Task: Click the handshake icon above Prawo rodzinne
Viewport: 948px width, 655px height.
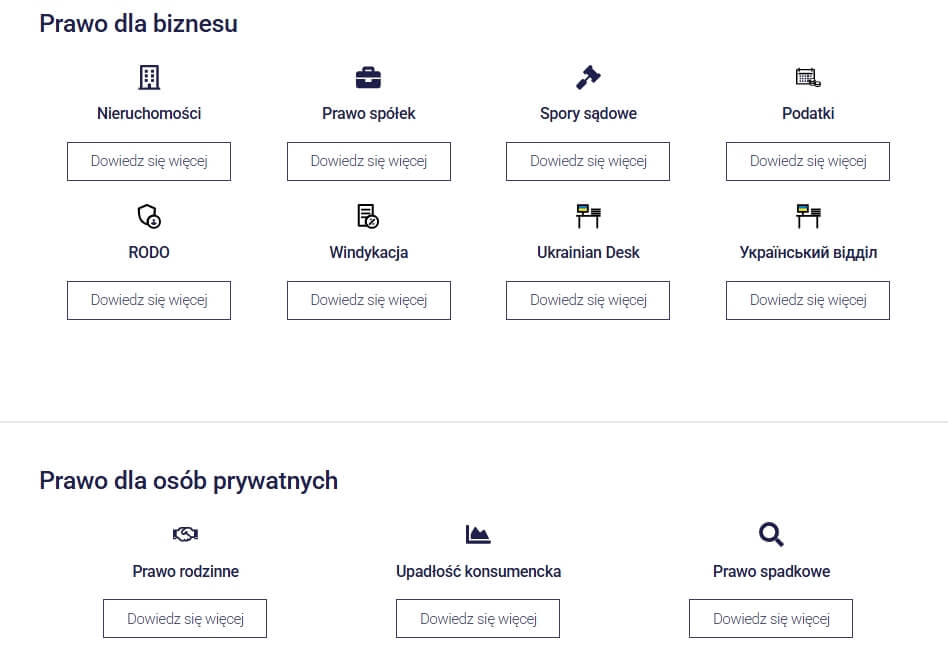Action: [x=185, y=534]
